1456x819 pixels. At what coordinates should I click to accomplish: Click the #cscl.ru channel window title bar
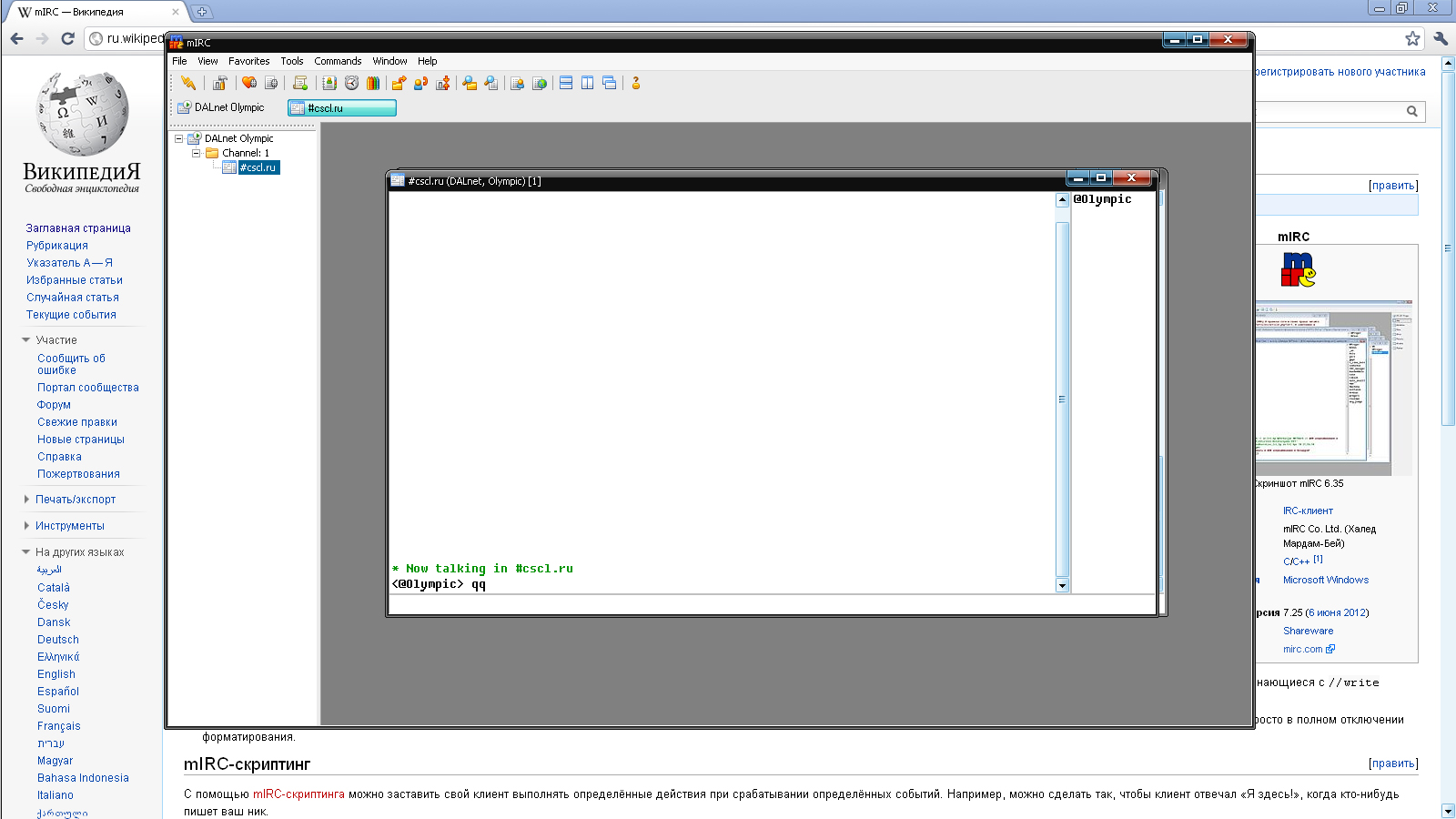728,180
